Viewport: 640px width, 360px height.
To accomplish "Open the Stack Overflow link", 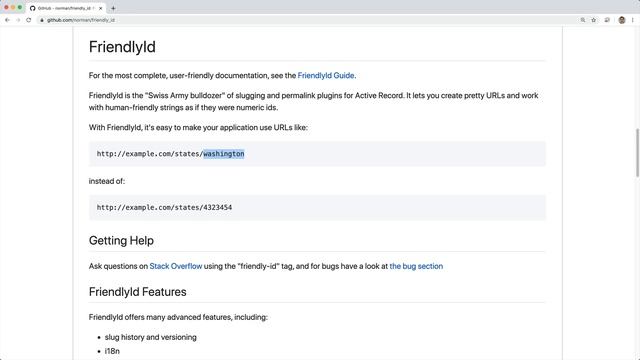I will click(176, 266).
